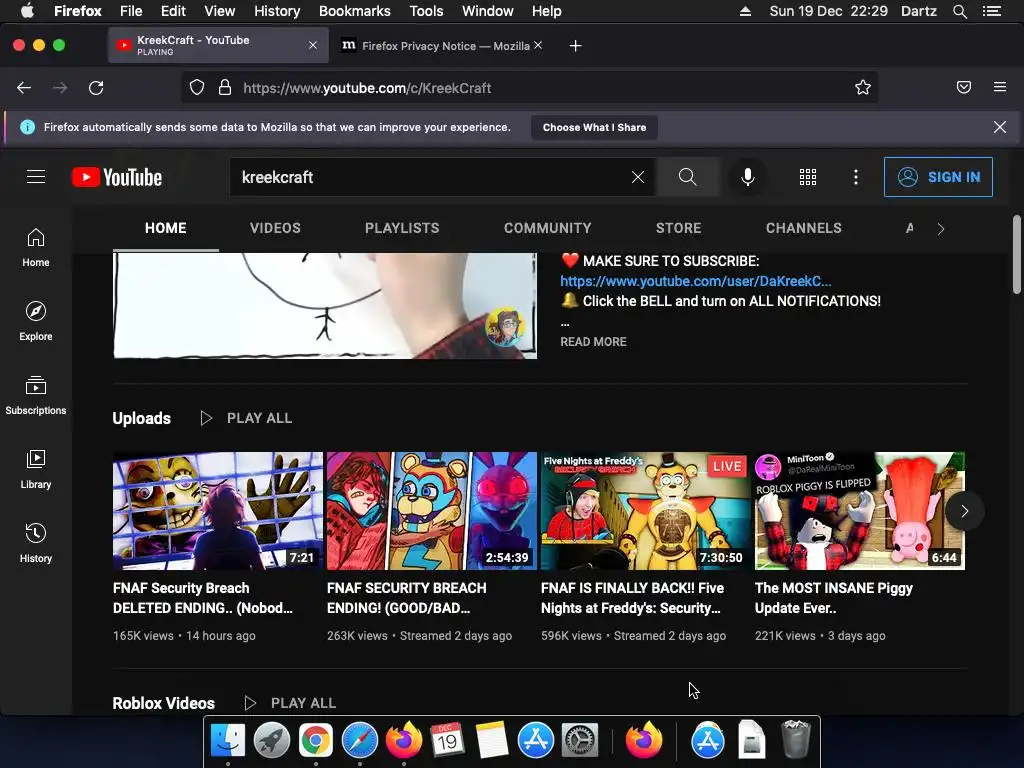Open a new browser tab
This screenshot has width=1024, height=768.
tap(575, 46)
